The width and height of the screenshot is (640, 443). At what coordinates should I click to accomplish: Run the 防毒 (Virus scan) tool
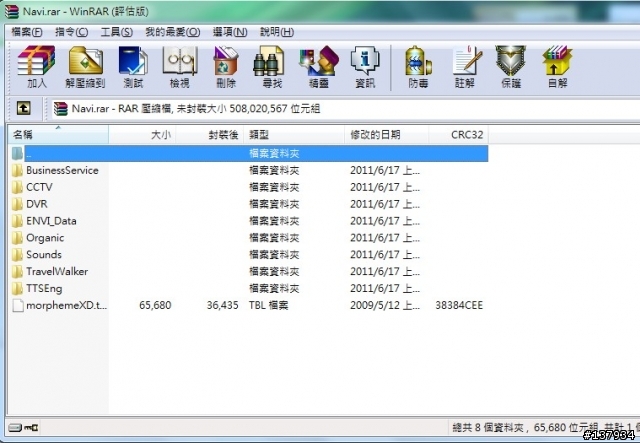[418, 67]
